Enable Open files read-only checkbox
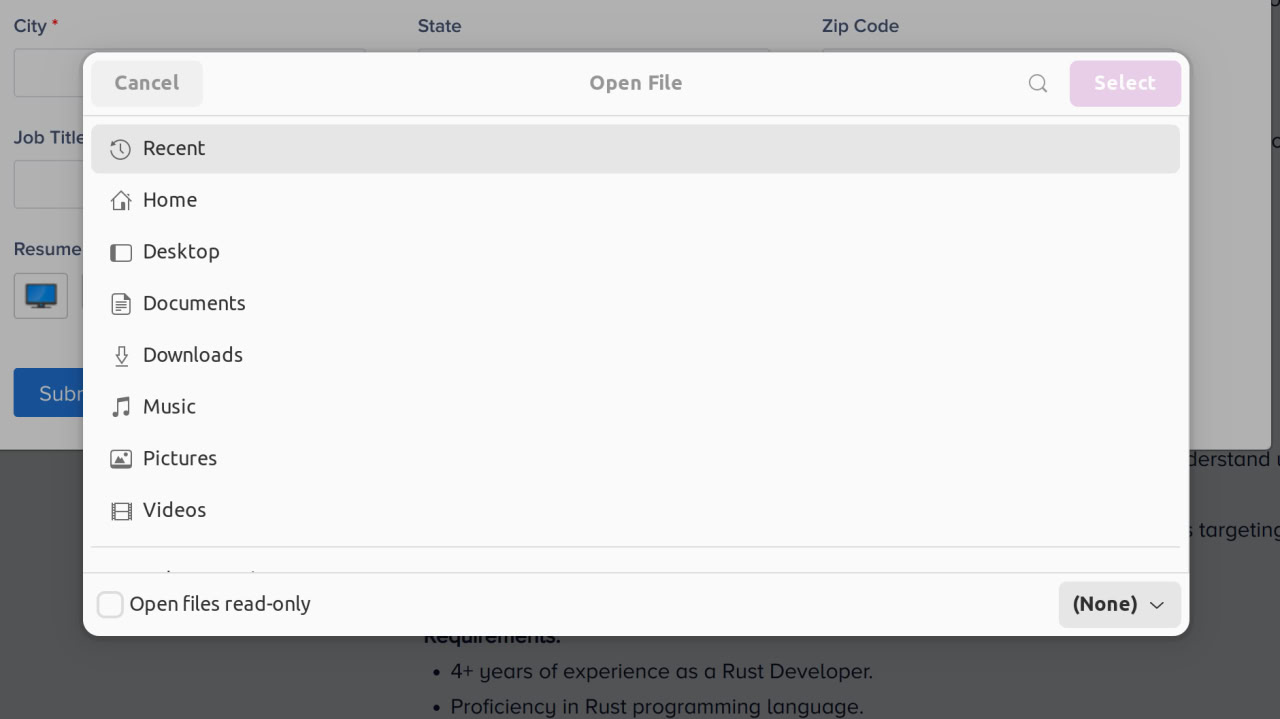 tap(110, 604)
